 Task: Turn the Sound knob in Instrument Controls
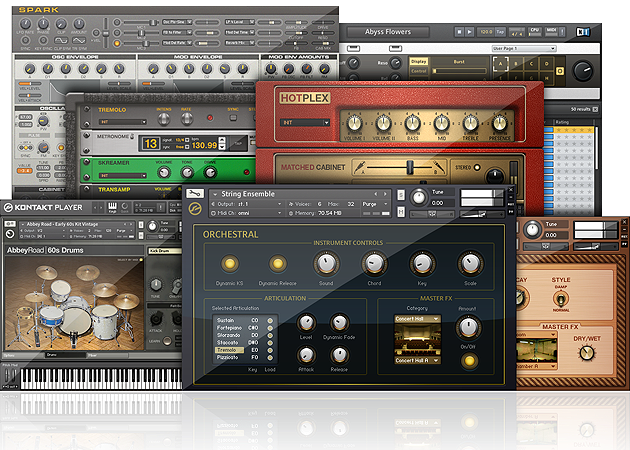[x=325, y=263]
